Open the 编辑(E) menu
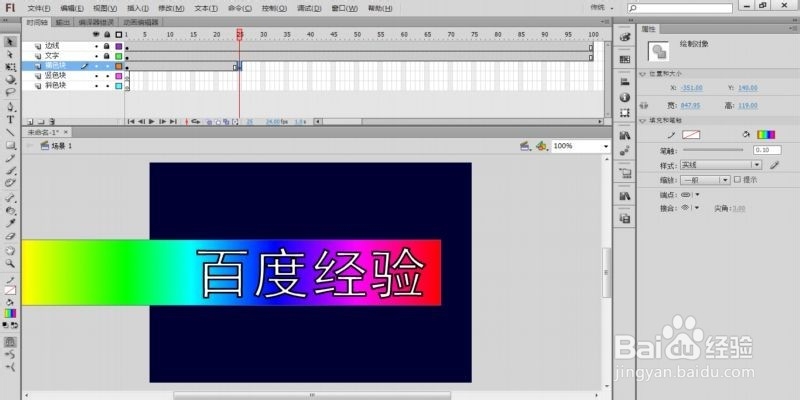Viewport: 800px width, 400px height. tap(72, 8)
